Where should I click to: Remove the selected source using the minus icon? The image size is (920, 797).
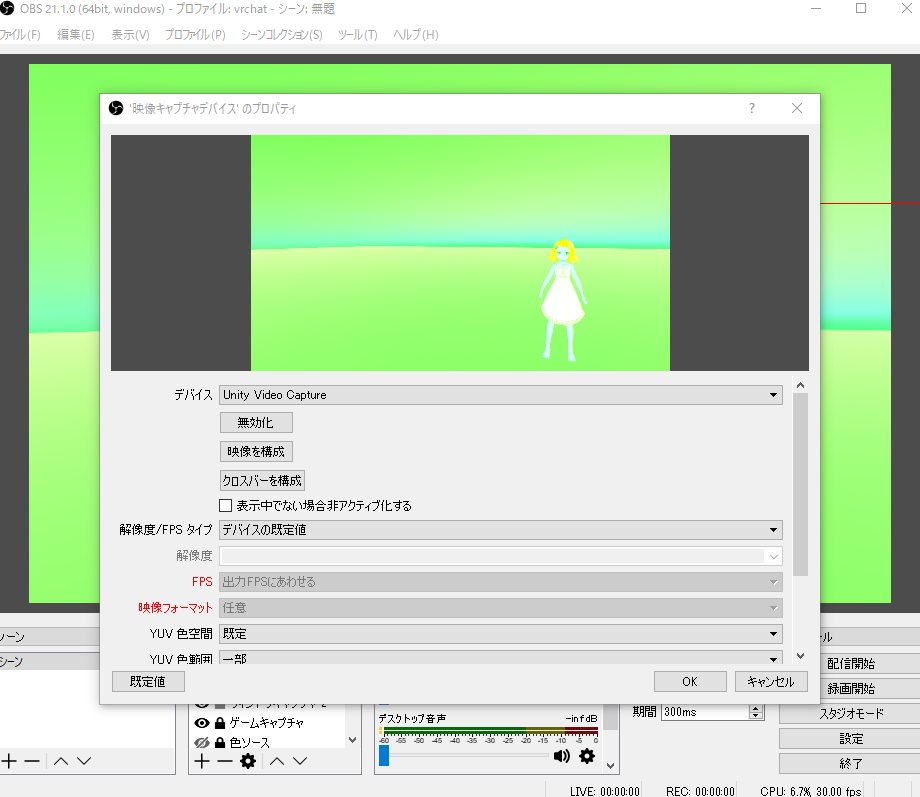tap(223, 759)
